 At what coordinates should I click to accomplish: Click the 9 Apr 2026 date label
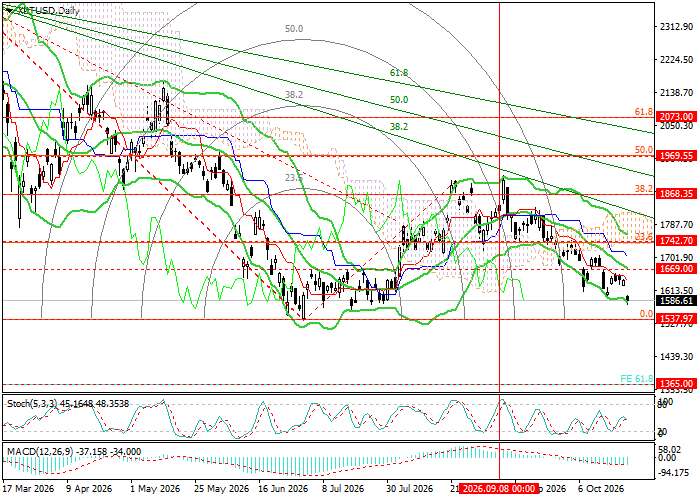(89, 489)
